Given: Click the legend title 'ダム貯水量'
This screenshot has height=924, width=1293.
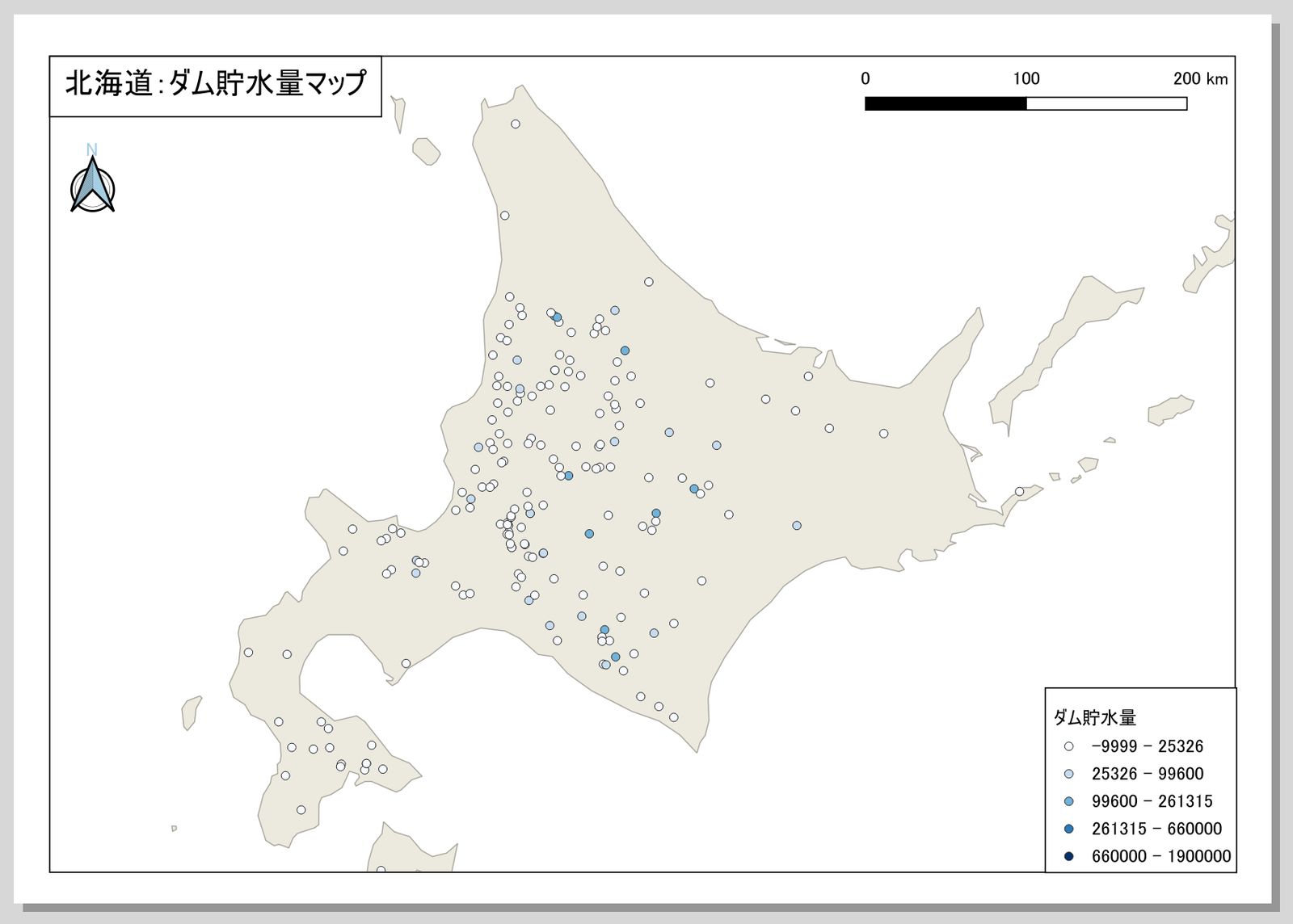Looking at the screenshot, I should [x=1095, y=717].
